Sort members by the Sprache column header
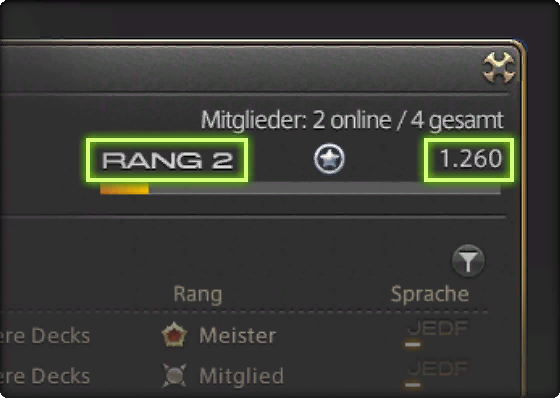The width and height of the screenshot is (560, 400). [430, 295]
